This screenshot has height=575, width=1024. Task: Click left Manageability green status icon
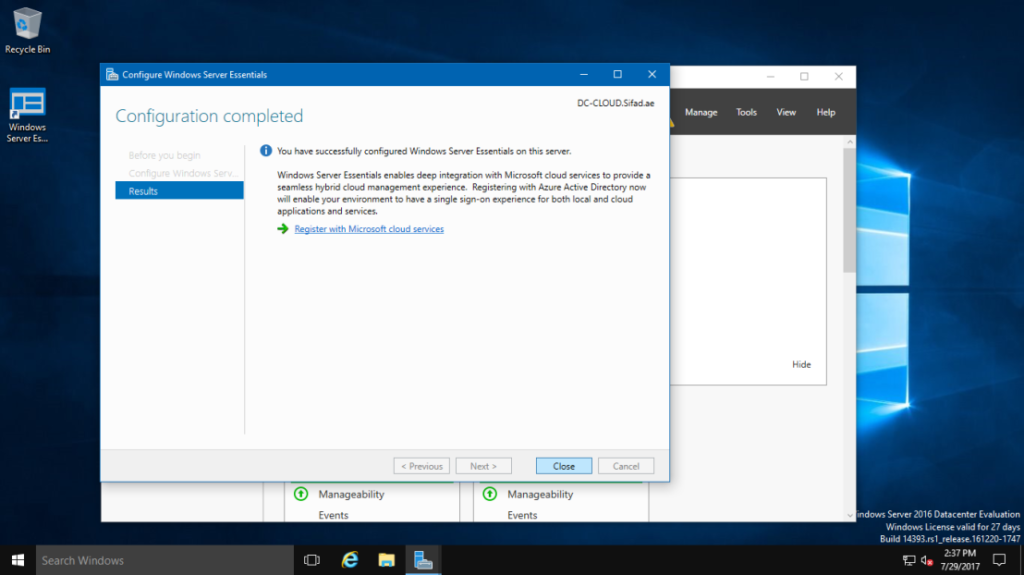[x=301, y=494]
